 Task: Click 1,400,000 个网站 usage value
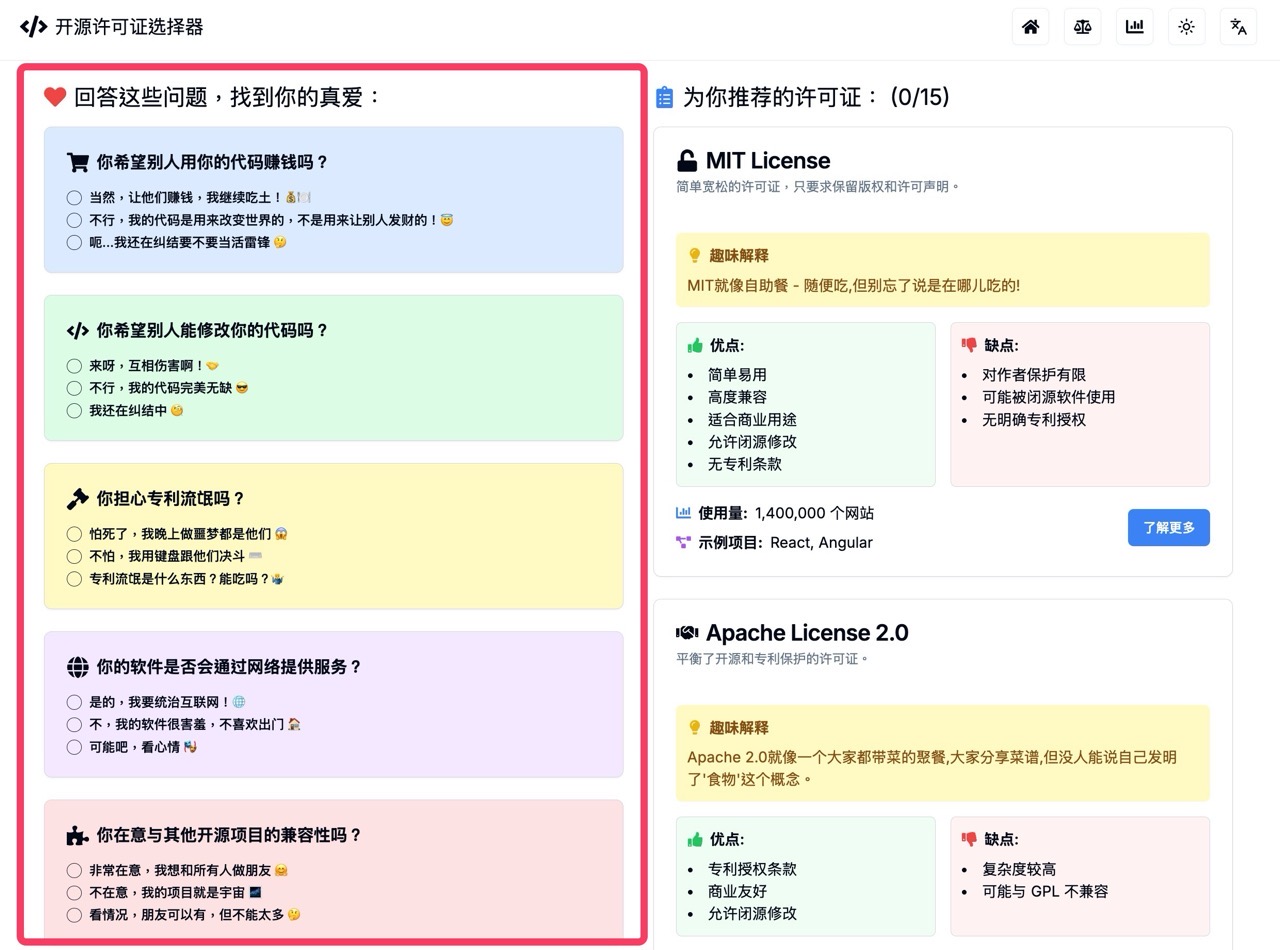coord(814,513)
